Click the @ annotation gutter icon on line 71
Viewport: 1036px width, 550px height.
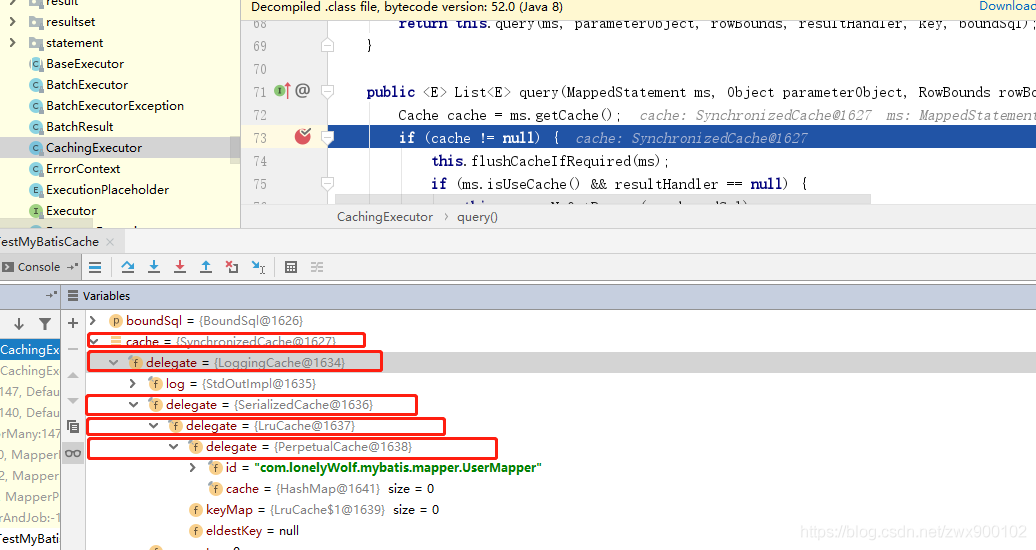303,91
